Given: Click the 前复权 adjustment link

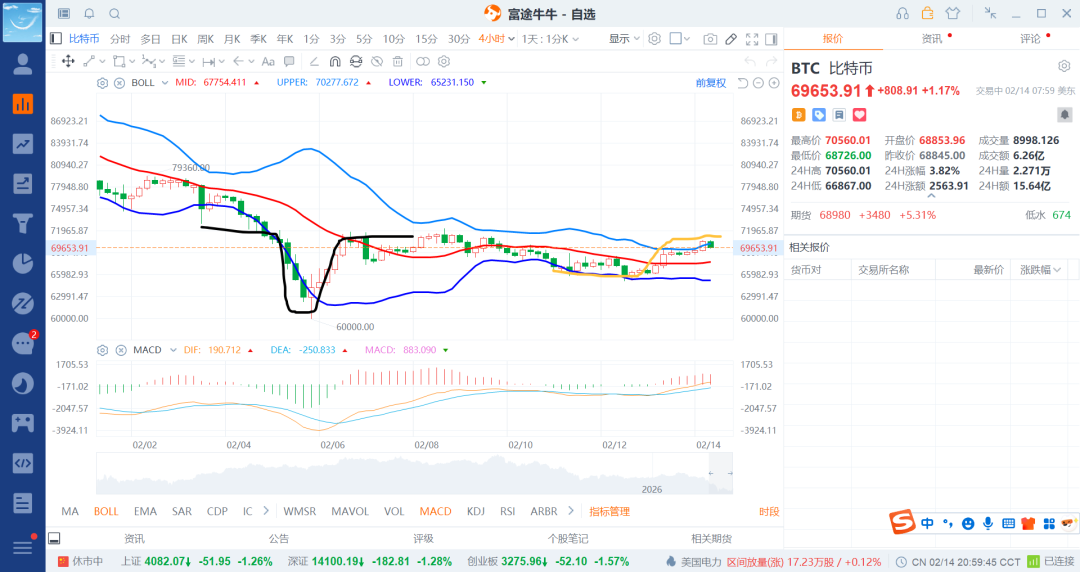Looking at the screenshot, I should coord(710,83).
